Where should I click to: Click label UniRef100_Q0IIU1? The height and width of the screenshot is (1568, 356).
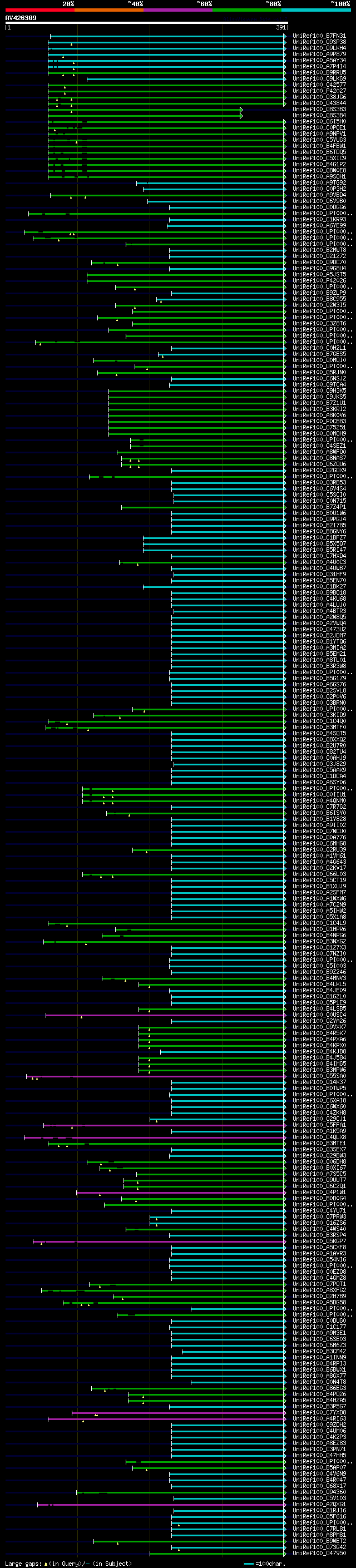click(x=319, y=794)
